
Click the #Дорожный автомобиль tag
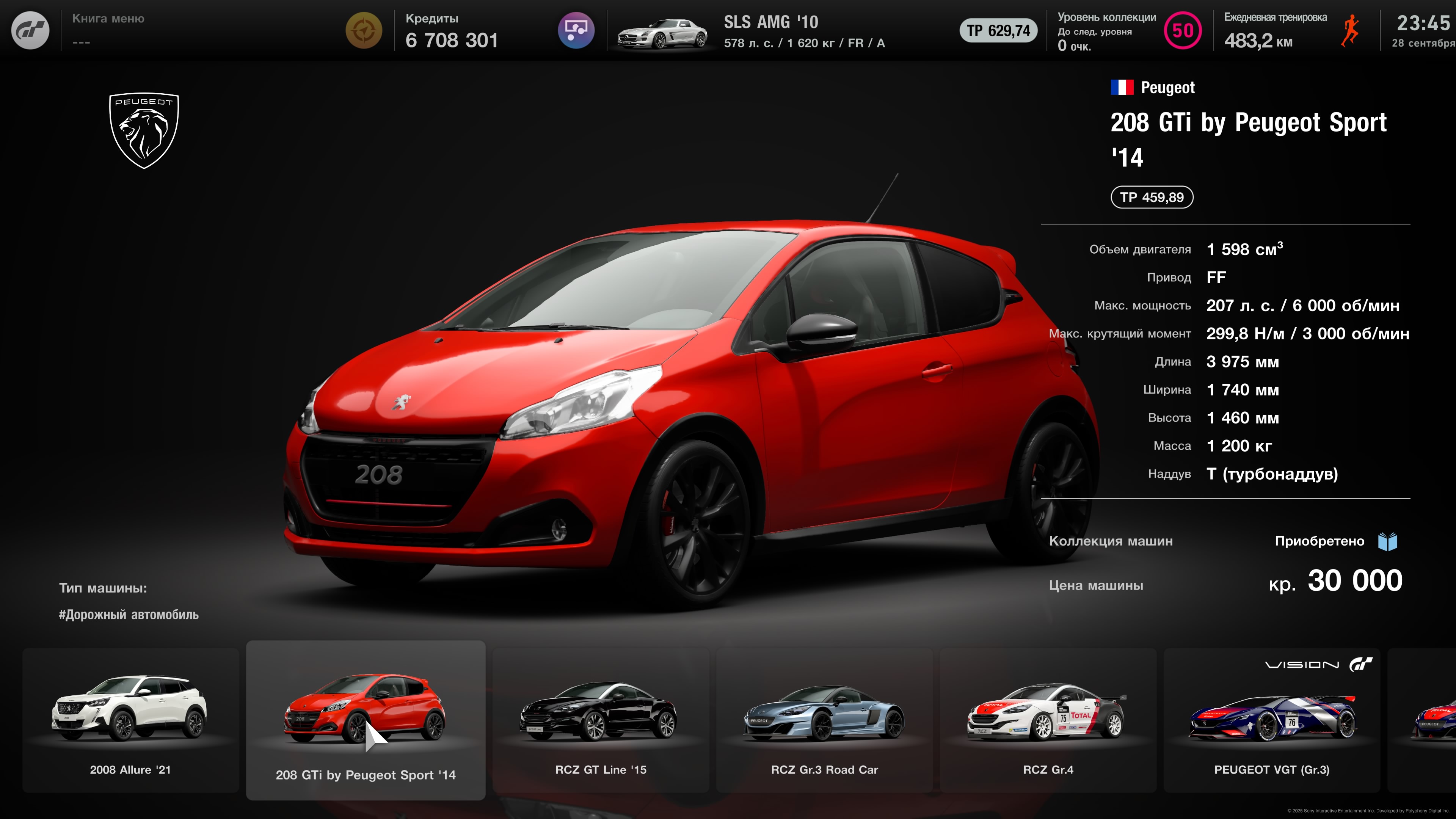[x=129, y=614]
